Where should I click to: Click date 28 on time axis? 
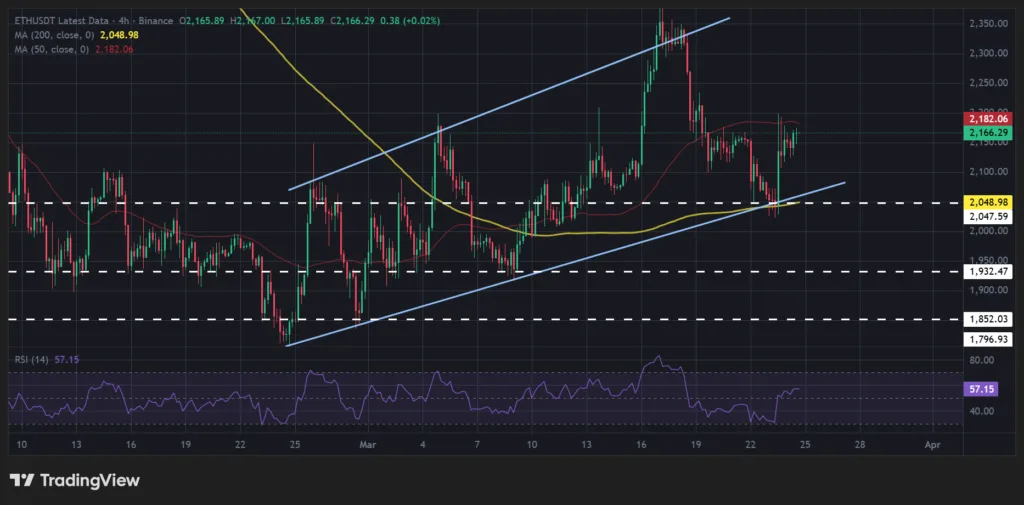(x=859, y=444)
